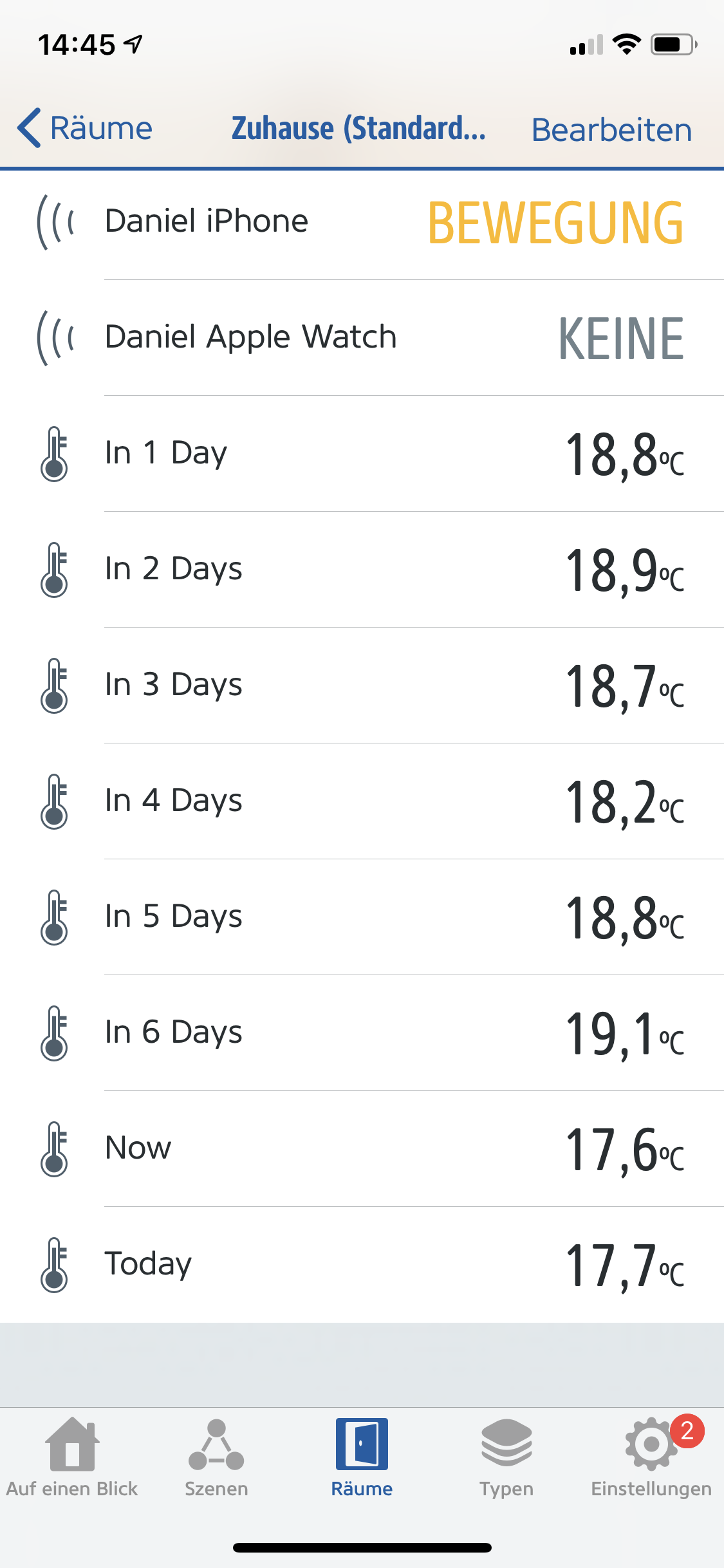The width and height of the screenshot is (724, 1568).
Task: Tap the thermometer icon next to Now
Action: click(54, 1149)
